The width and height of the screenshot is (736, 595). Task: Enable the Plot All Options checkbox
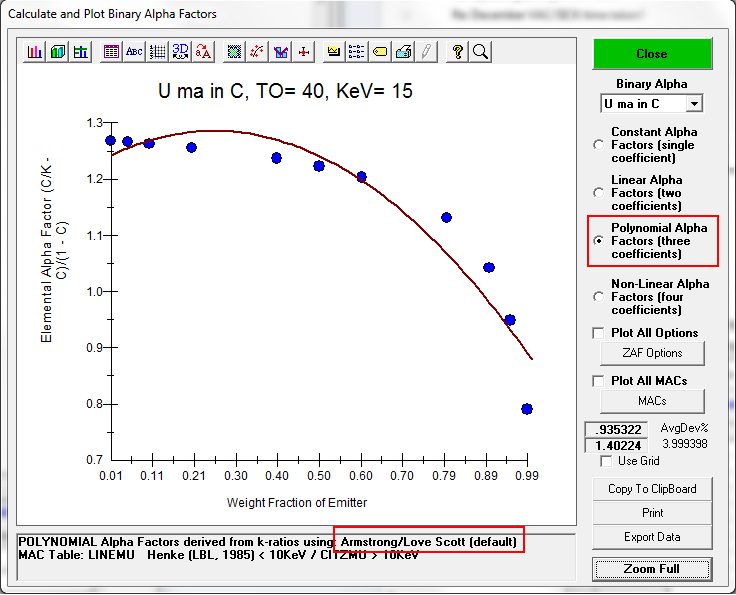(x=599, y=333)
